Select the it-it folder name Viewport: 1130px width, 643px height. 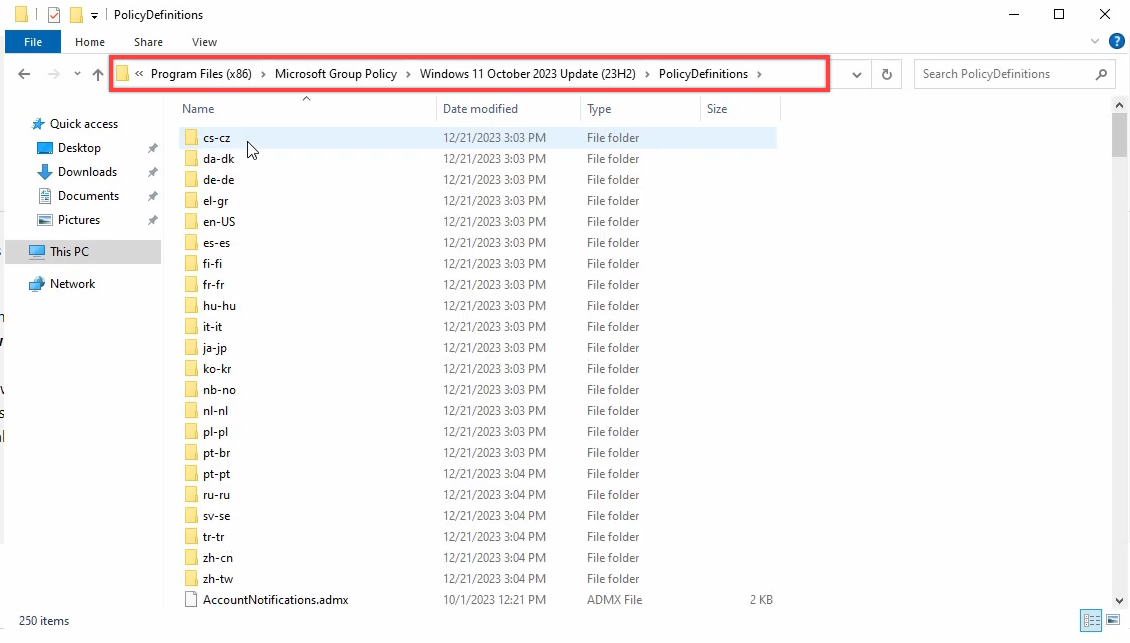pos(213,327)
